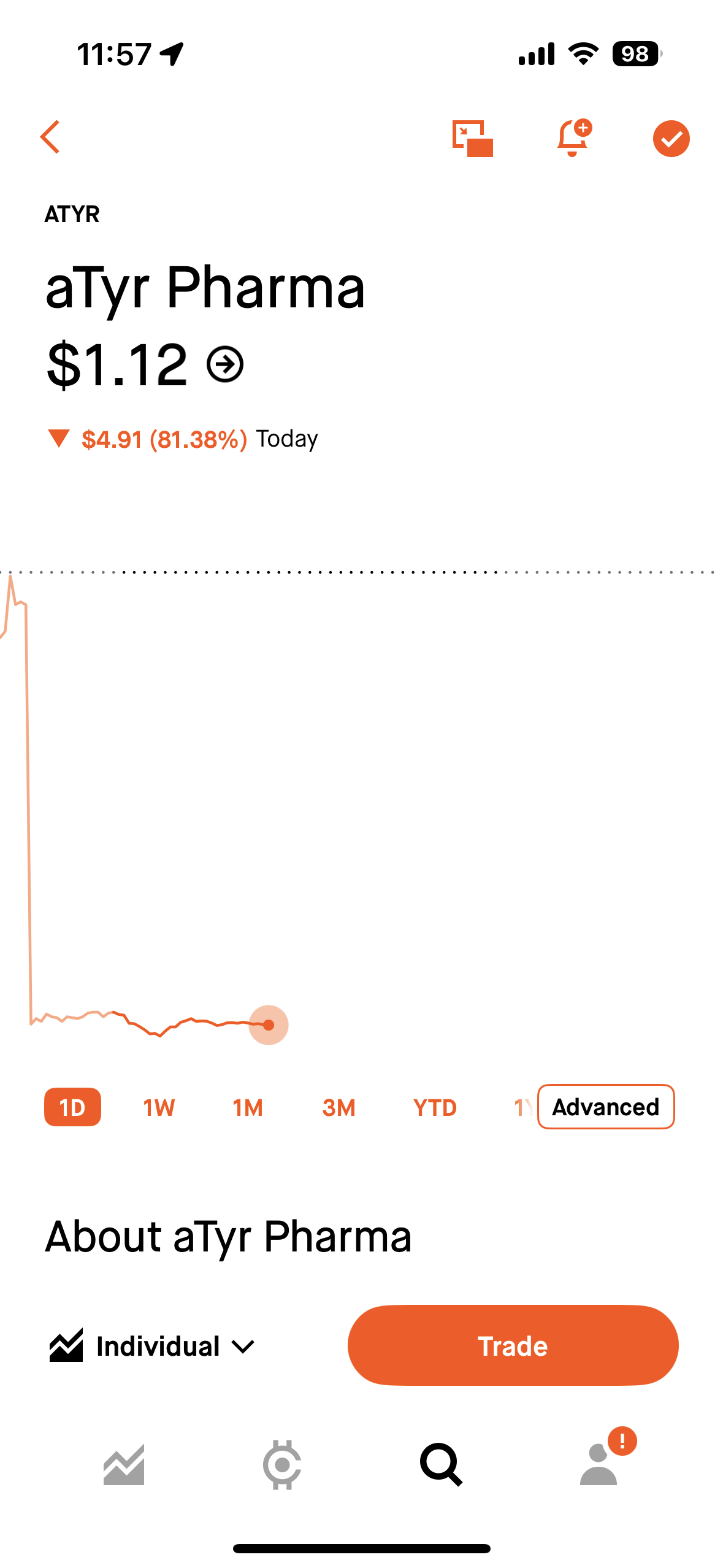This screenshot has width=723, height=1568.
Task: Open the investing portfolio tab
Action: (x=124, y=1465)
